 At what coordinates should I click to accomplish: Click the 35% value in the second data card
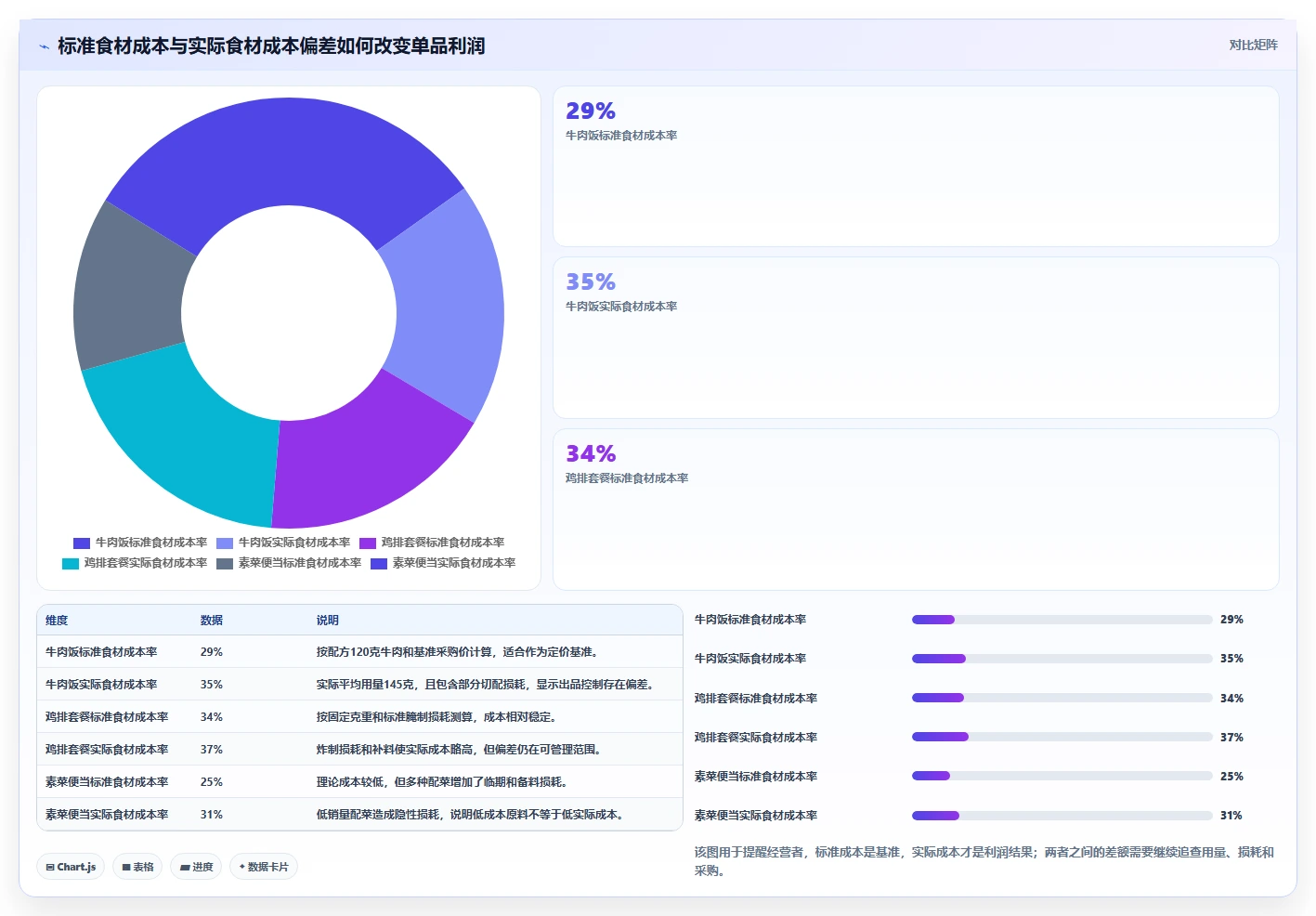click(x=591, y=282)
